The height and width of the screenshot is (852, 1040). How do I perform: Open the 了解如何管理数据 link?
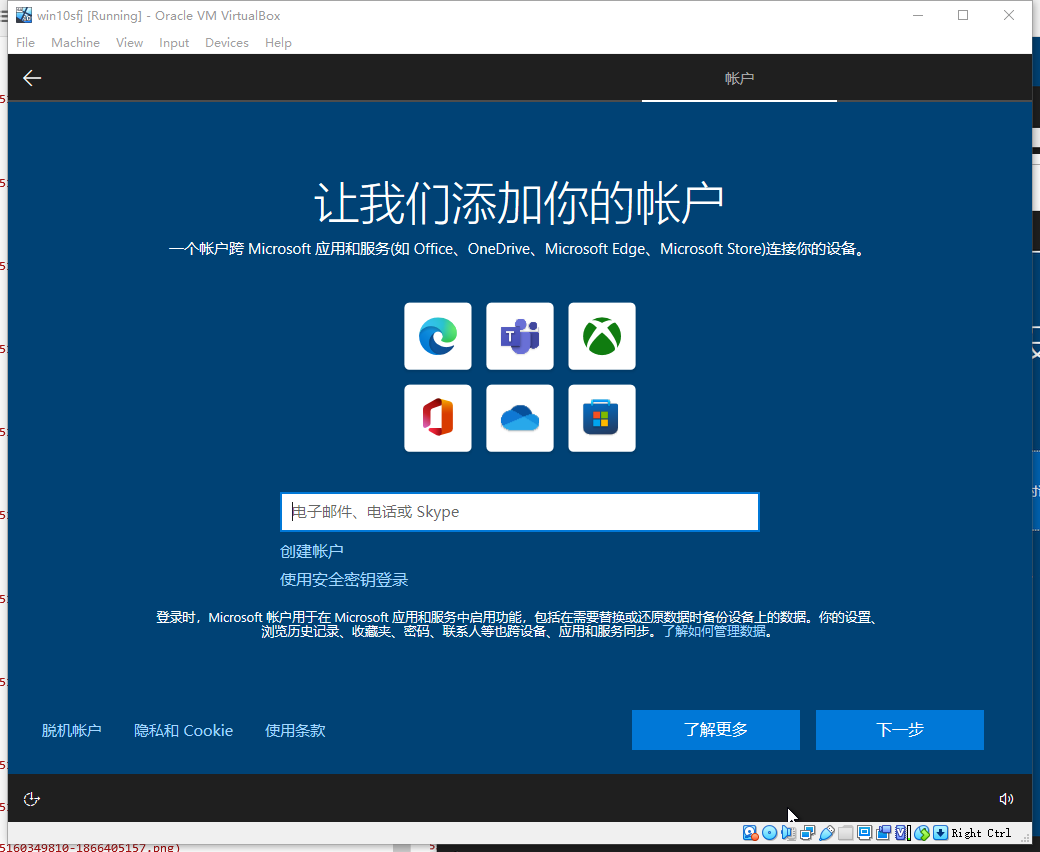714,631
